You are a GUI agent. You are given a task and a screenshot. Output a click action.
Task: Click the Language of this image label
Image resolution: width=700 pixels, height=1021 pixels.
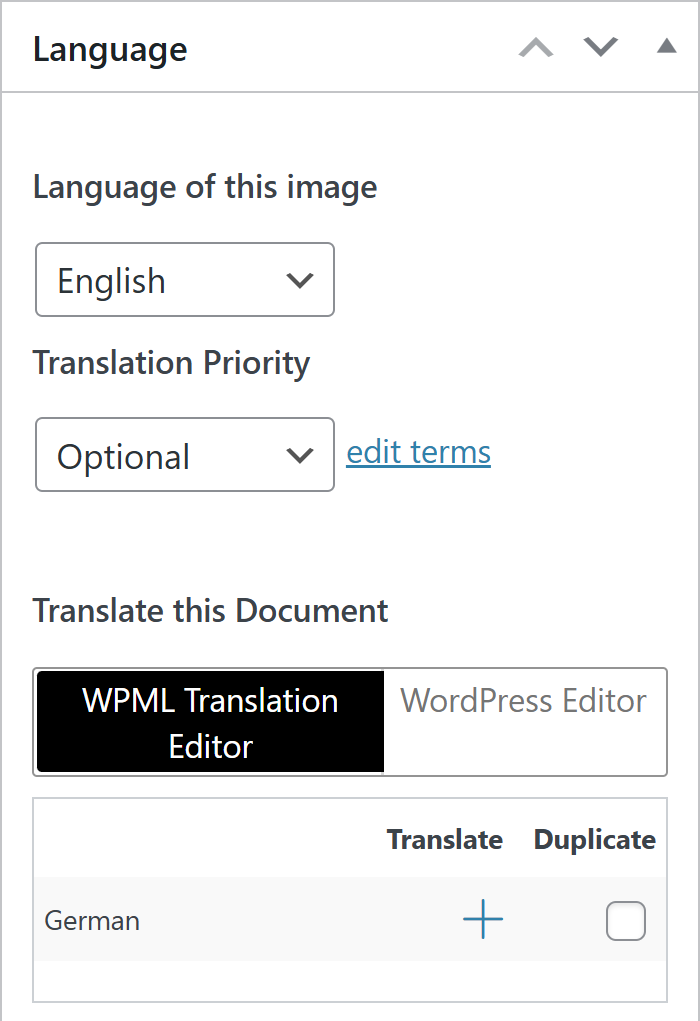pyautogui.click(x=205, y=188)
